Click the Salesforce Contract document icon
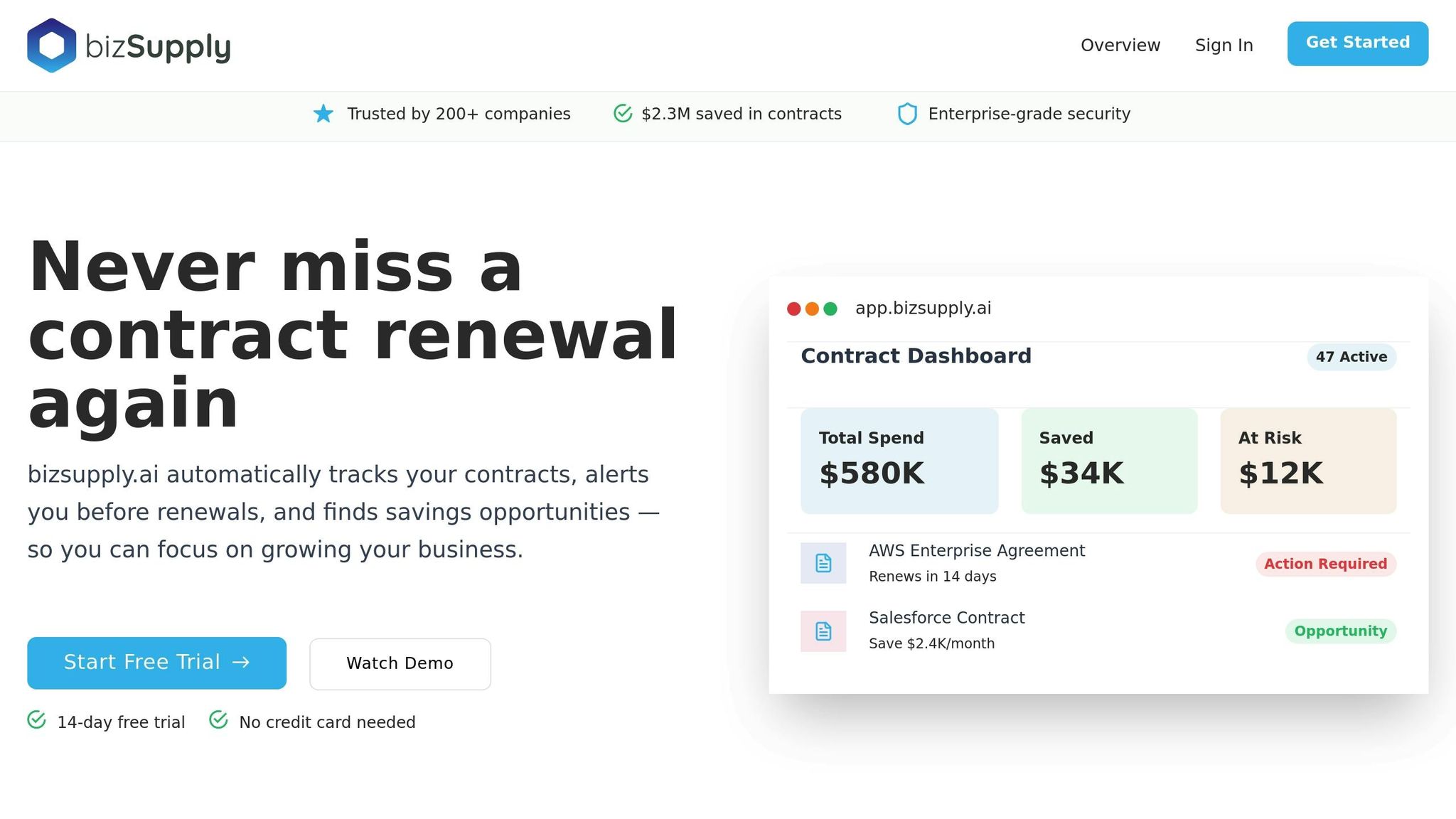Viewport: 1456px width, 819px height. pos(823,631)
